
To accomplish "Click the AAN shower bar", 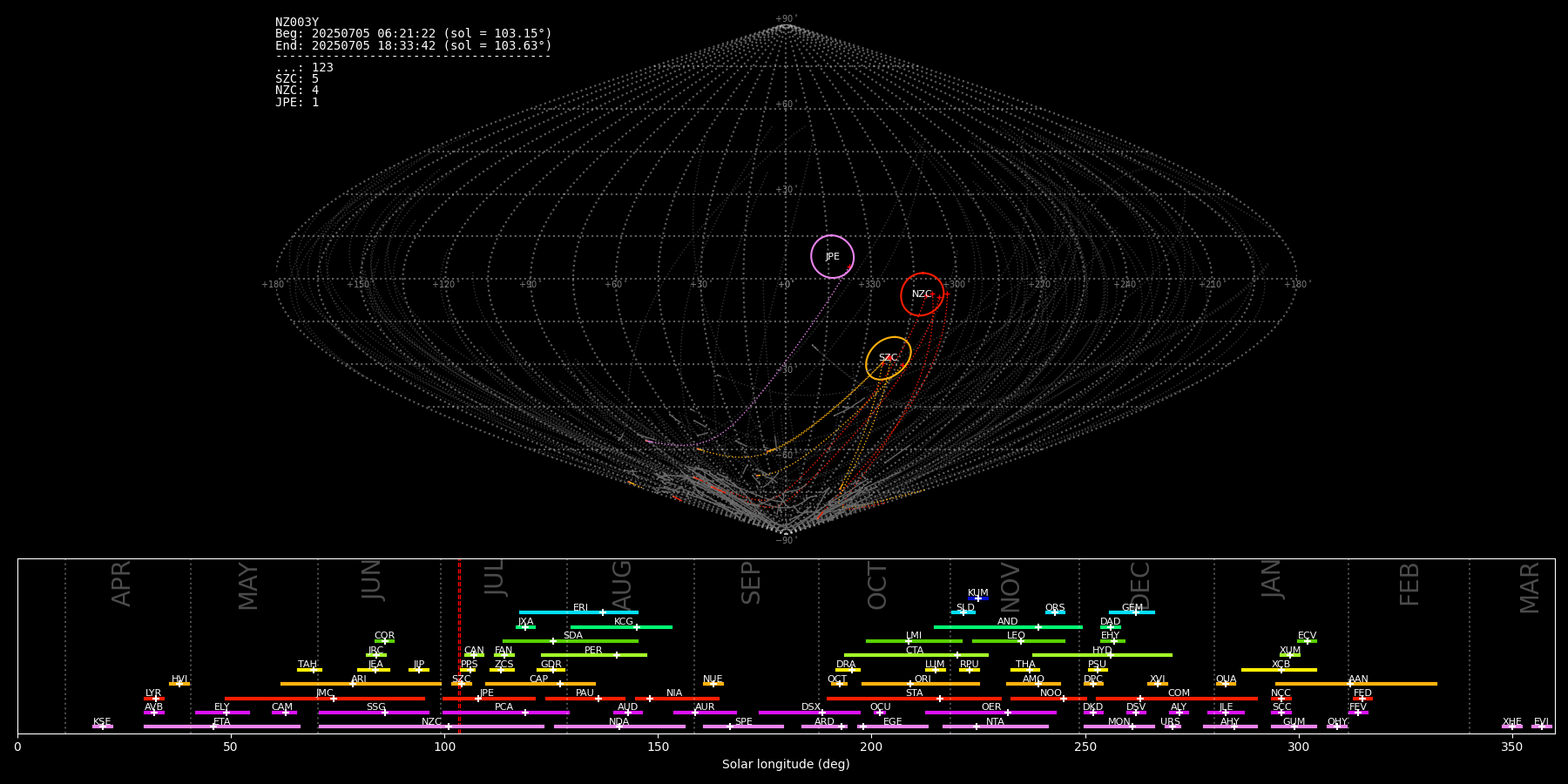I will (x=1356, y=684).
